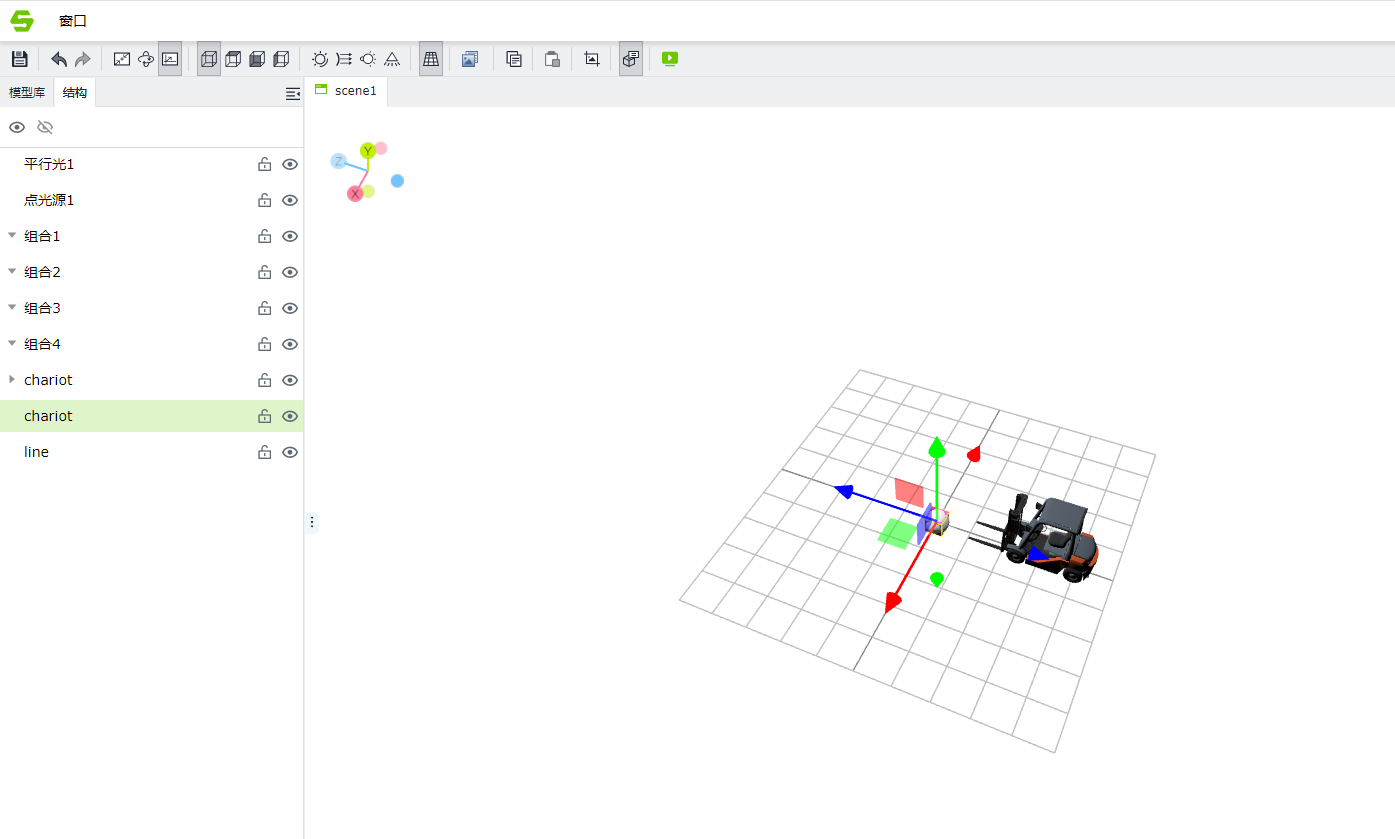Add a spotlight using toolbar icon
The height and width of the screenshot is (839, 1395).
392,59
